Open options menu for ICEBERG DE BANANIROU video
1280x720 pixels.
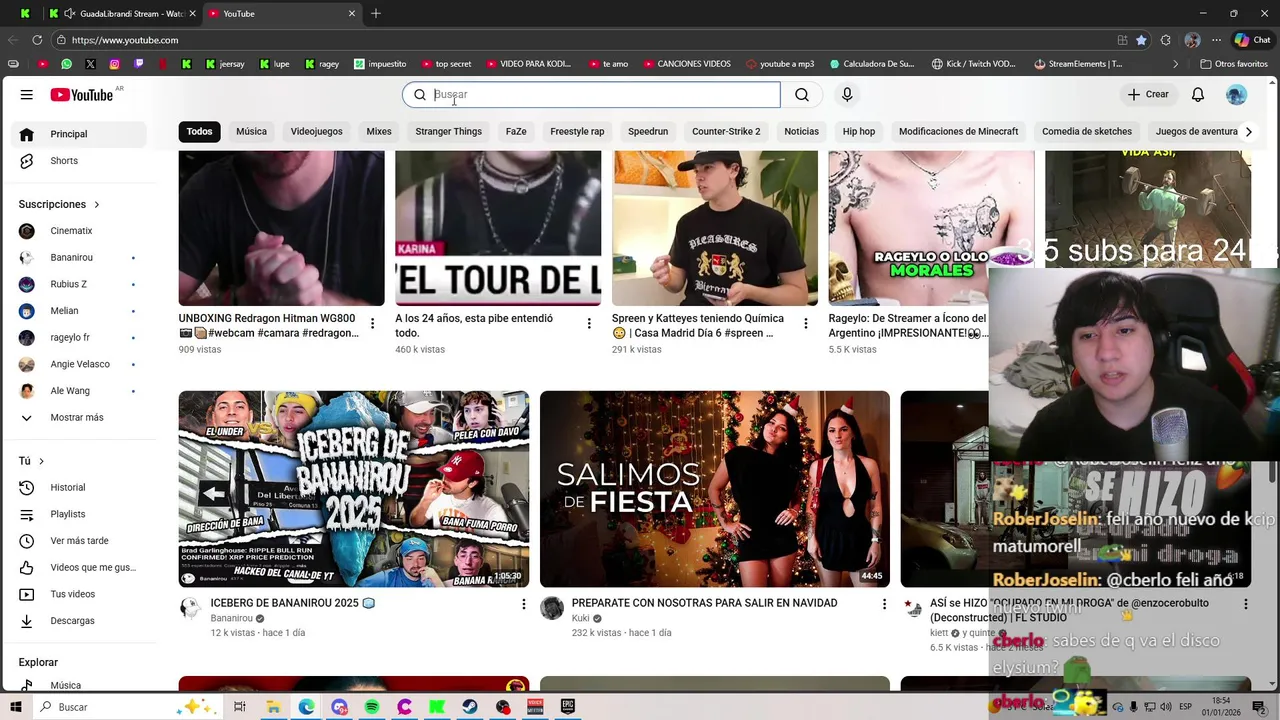pos(523,604)
